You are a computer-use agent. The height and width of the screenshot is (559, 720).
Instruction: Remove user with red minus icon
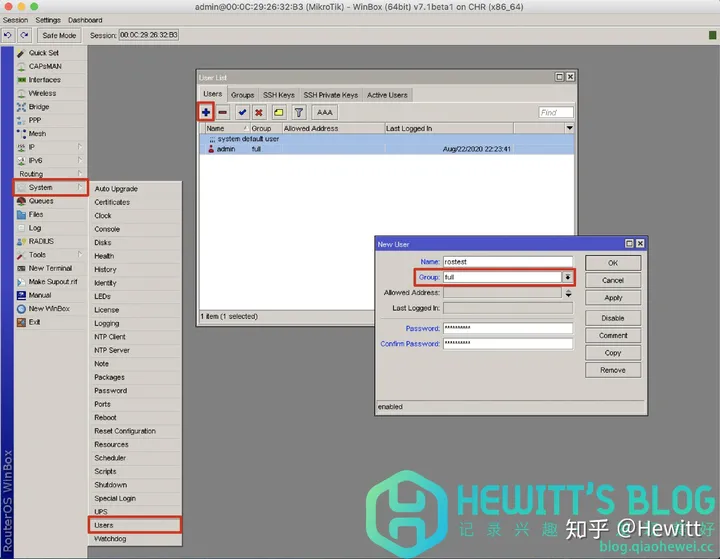pos(223,113)
